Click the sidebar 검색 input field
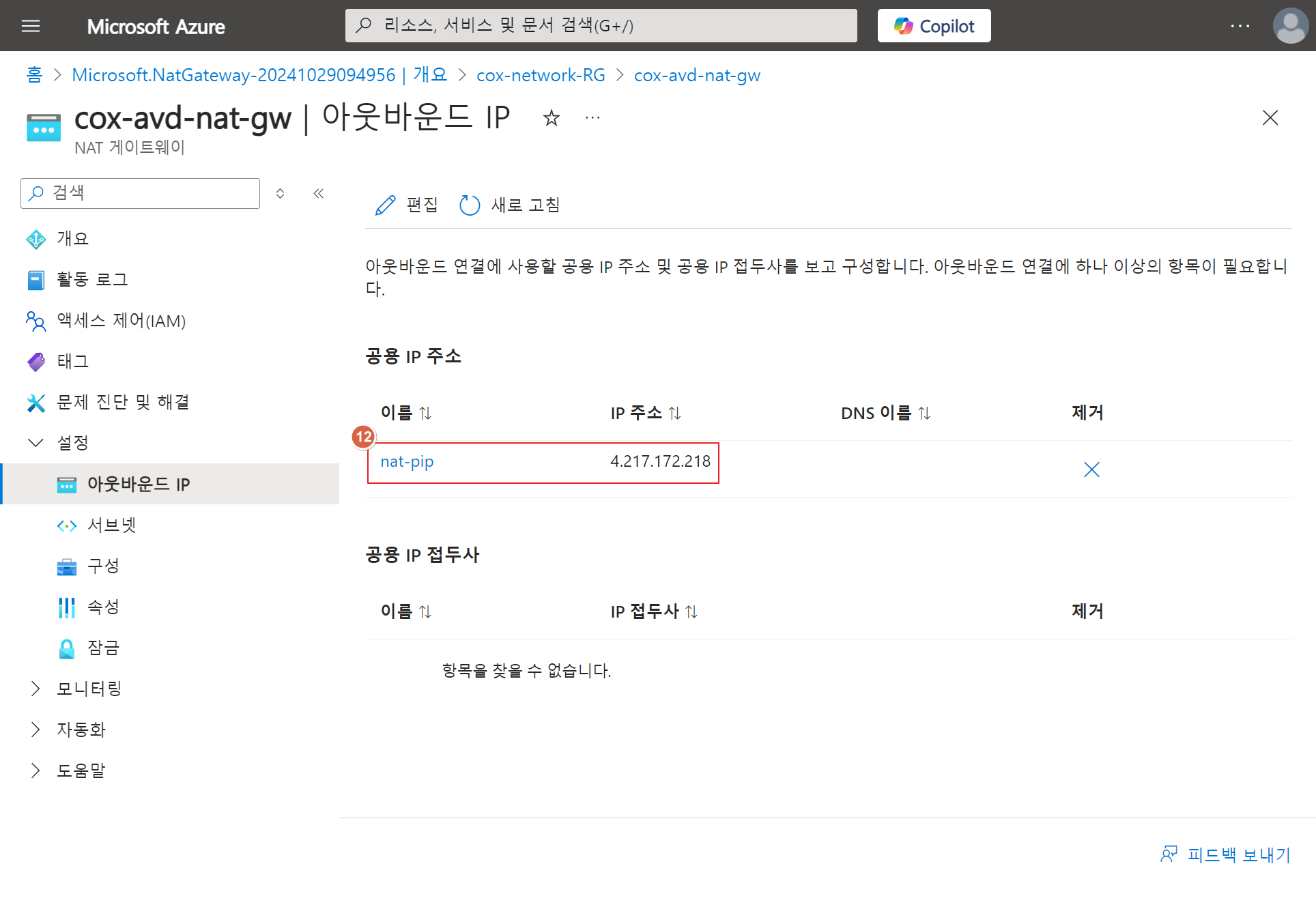Screen dimensions: 1316x909 click(x=150, y=193)
